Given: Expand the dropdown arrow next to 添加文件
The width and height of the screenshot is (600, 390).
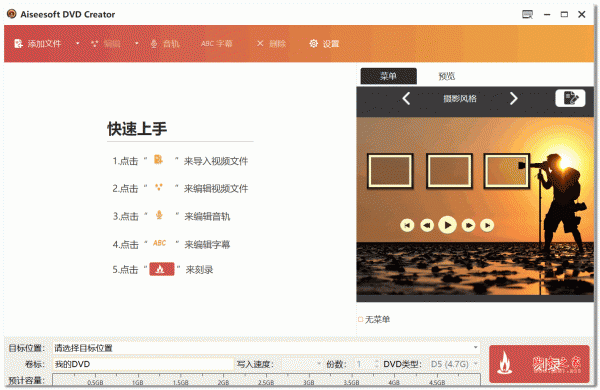Looking at the screenshot, I should 78,44.
